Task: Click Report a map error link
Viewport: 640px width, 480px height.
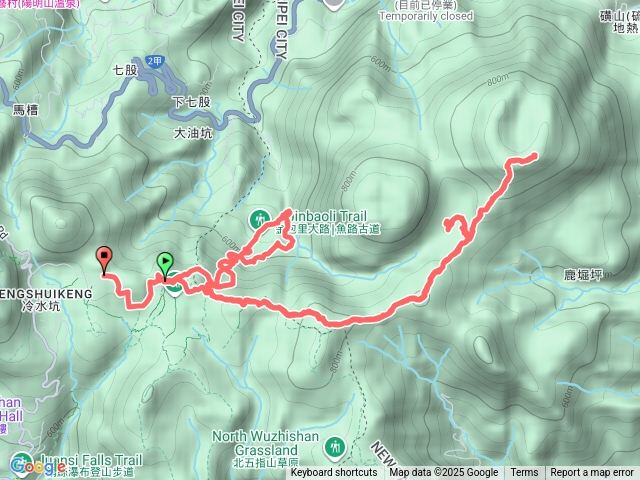Action: click(592, 472)
